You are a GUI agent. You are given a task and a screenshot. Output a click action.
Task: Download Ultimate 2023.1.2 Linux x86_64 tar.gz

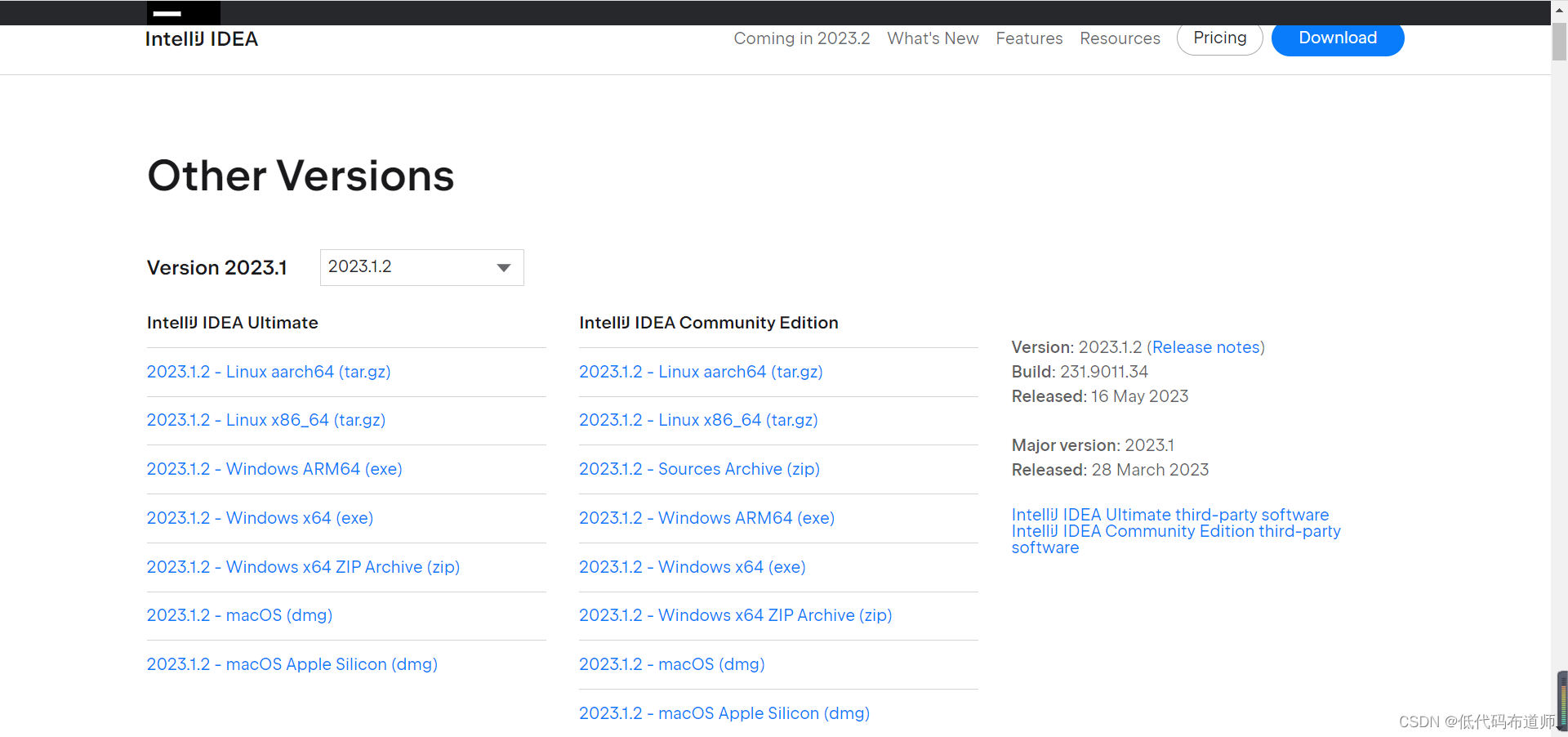tap(266, 420)
